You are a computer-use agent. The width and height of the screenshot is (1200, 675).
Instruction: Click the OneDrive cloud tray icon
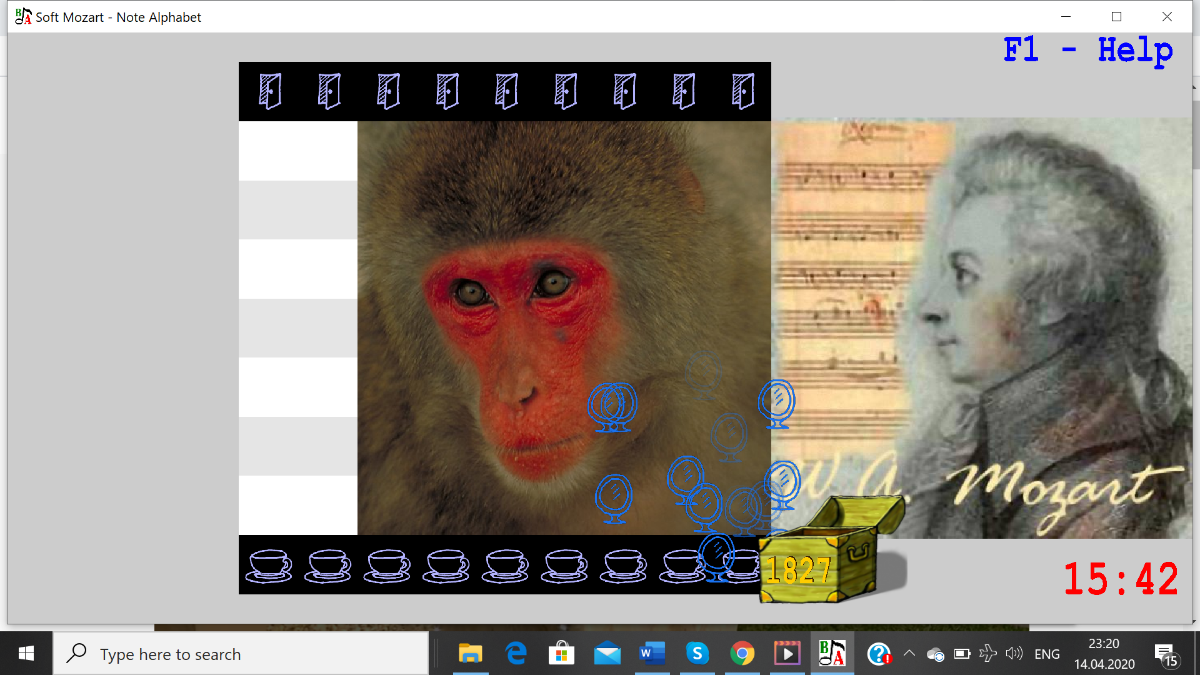[x=936, y=655]
